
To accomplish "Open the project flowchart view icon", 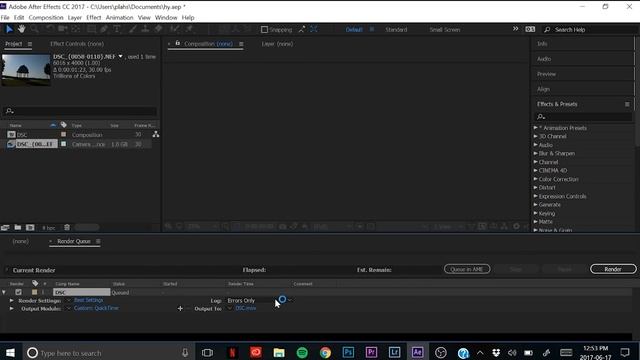I will click(x=156, y=134).
